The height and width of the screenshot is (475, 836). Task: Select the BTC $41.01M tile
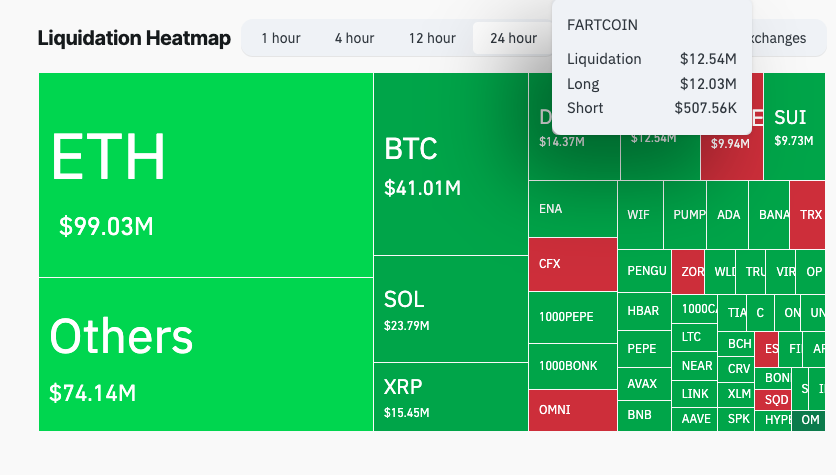tap(450, 165)
